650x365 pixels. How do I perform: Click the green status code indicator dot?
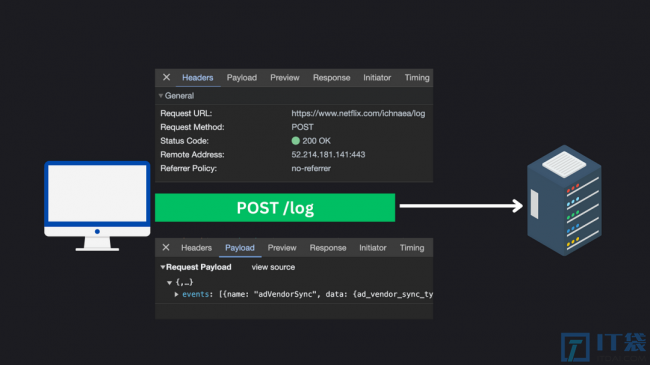click(296, 141)
